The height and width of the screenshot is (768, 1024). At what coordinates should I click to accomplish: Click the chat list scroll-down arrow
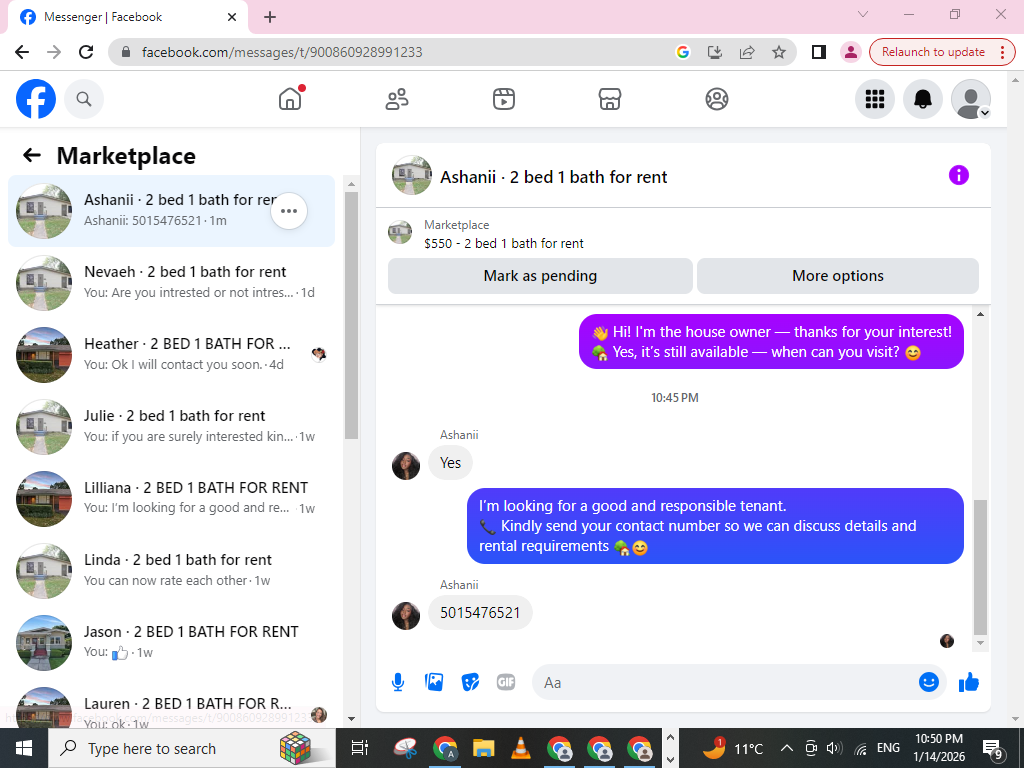coord(351,718)
